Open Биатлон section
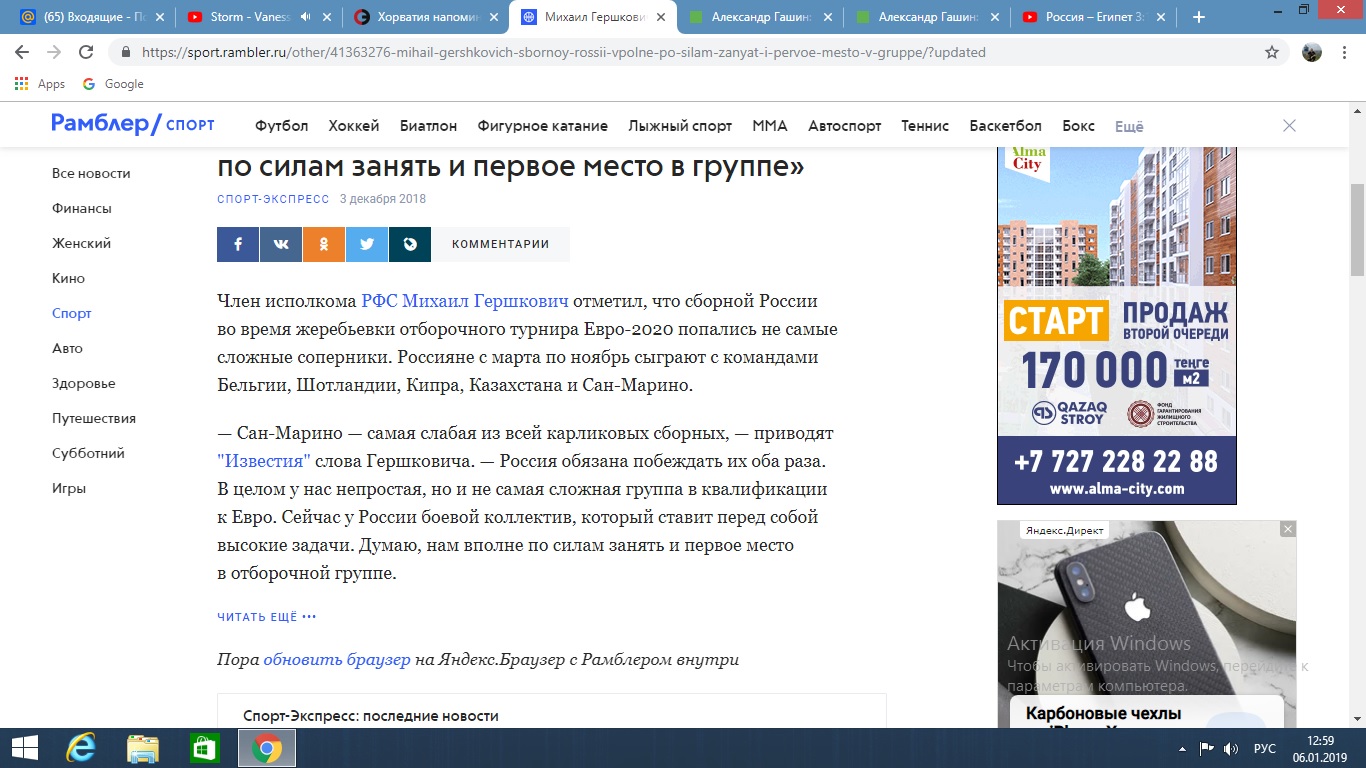This screenshot has height=768, width=1366. click(x=428, y=126)
